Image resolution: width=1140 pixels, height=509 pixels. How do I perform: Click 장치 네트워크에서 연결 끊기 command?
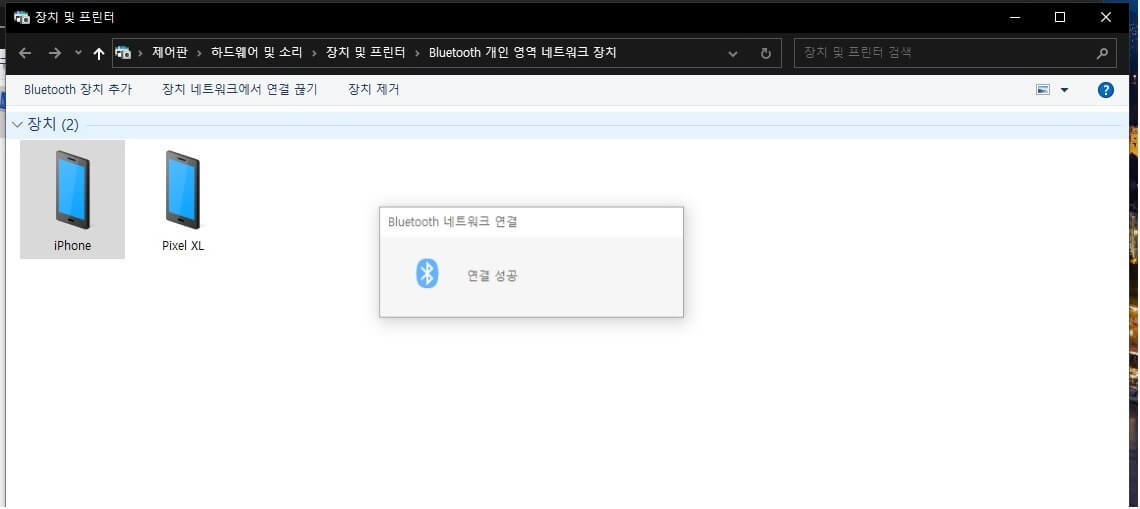(x=240, y=89)
